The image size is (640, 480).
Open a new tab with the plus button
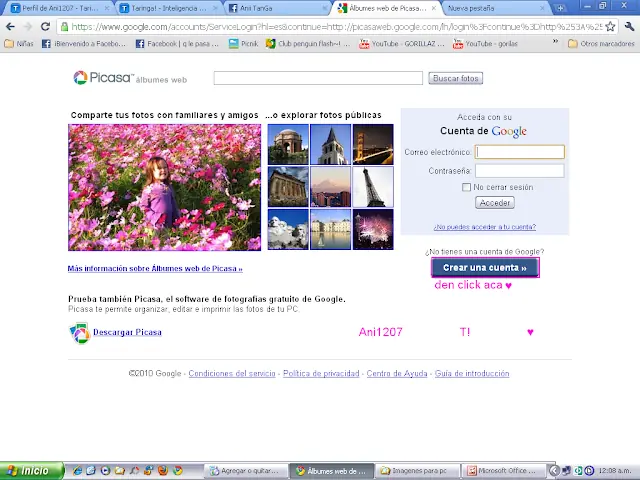(x=560, y=8)
